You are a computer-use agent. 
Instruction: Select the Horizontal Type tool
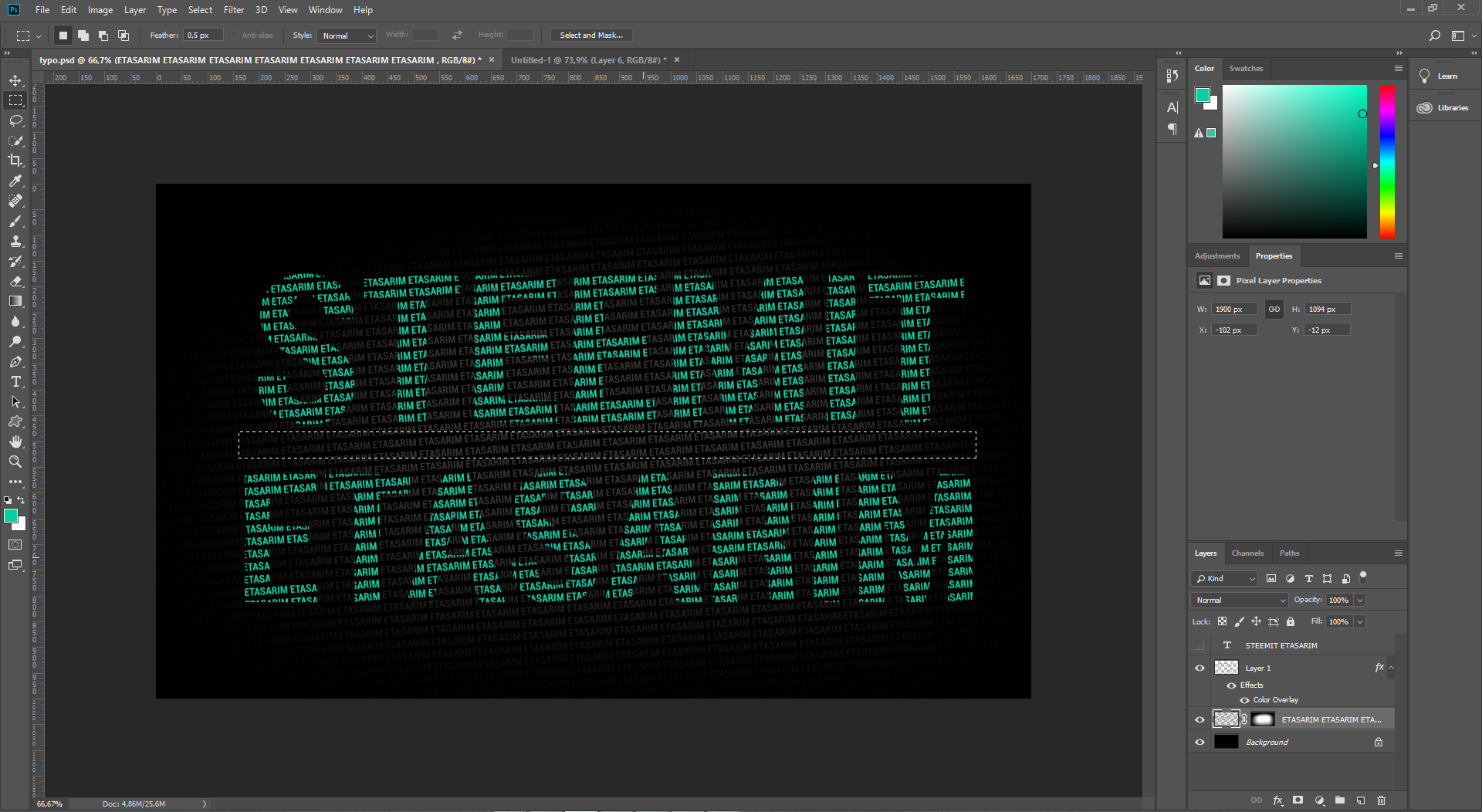15,381
